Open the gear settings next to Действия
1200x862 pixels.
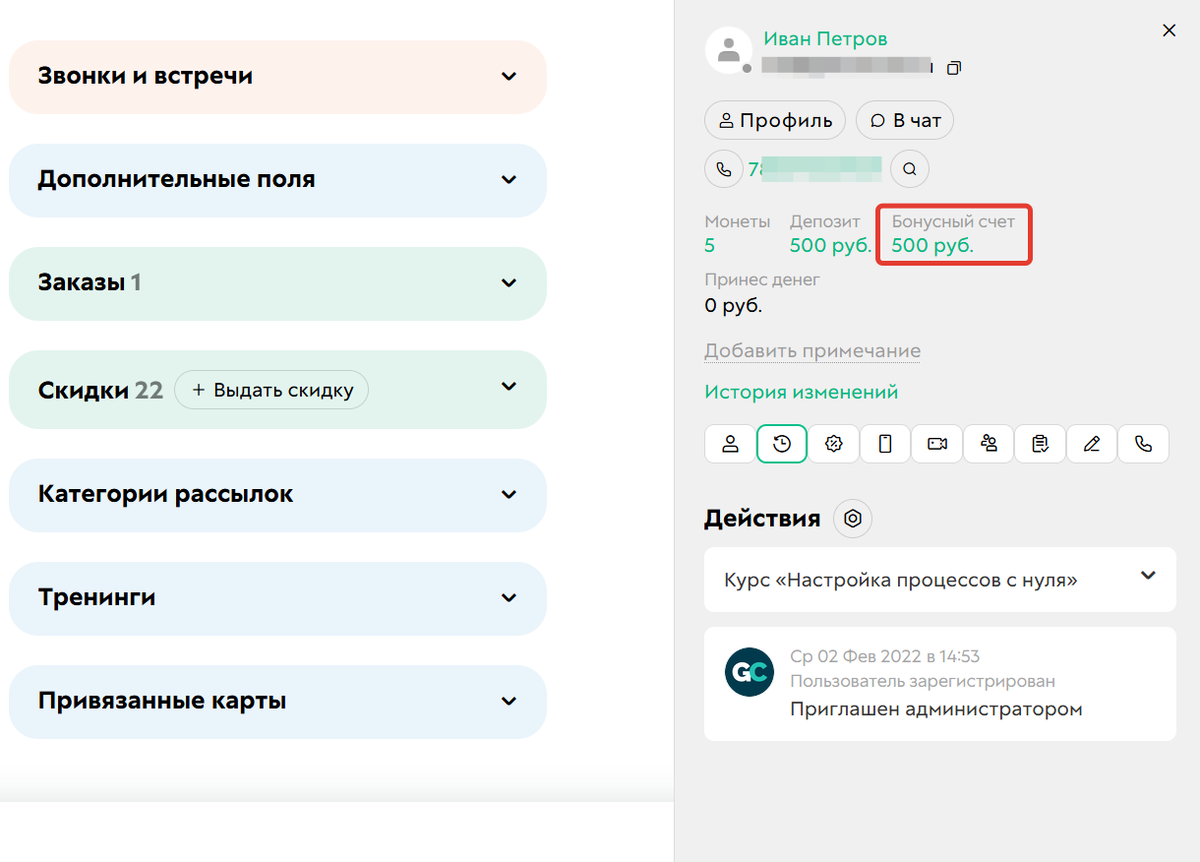pyautogui.click(x=852, y=518)
